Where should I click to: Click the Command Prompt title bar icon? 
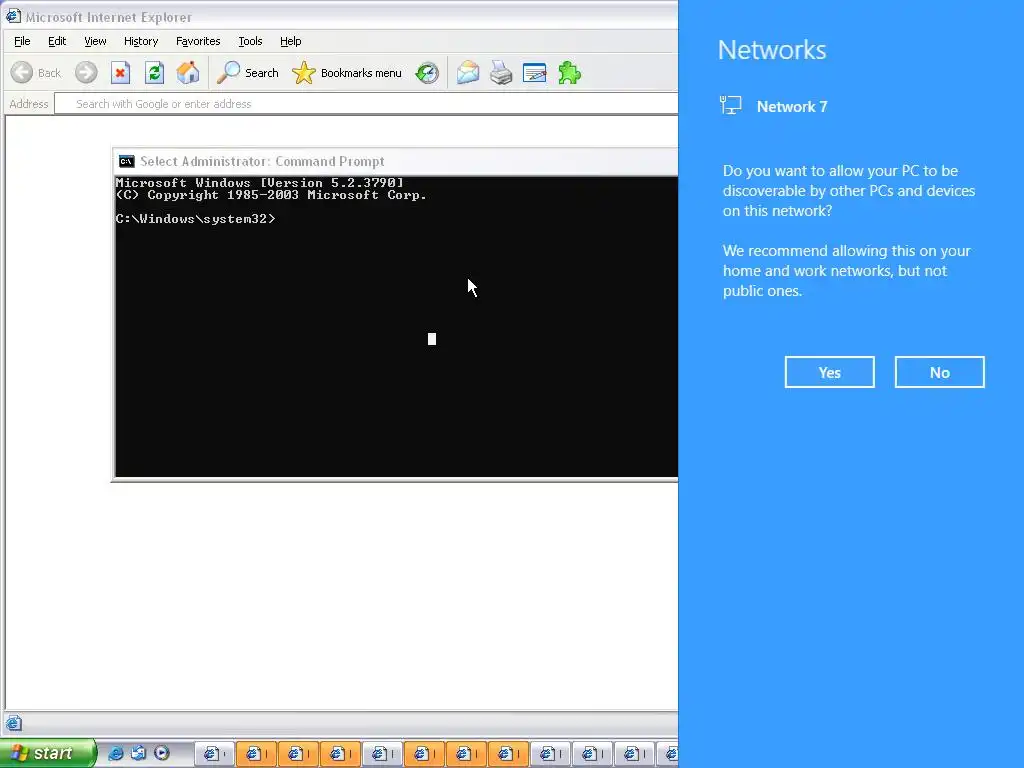[127, 161]
